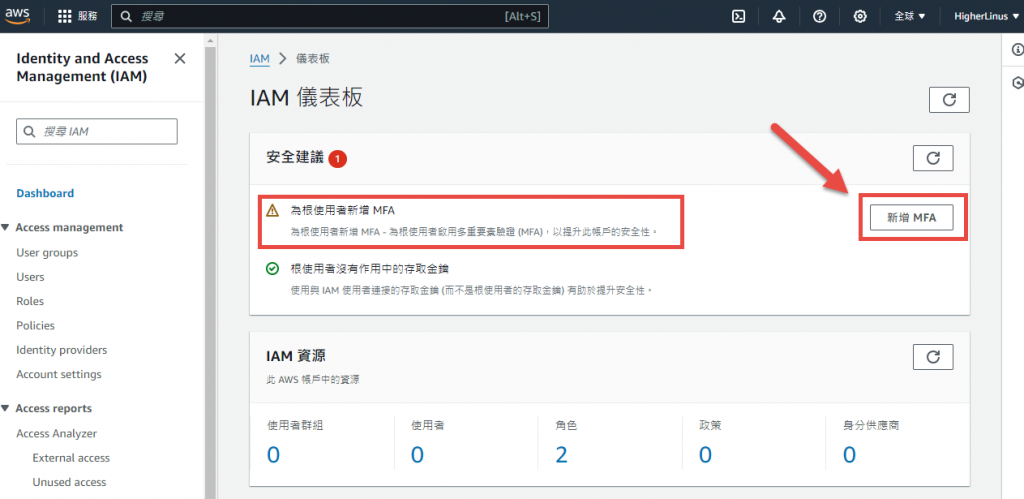Screen dimensions: 1024x499
Task: Click the red security recommendations badge
Action: click(x=338, y=159)
